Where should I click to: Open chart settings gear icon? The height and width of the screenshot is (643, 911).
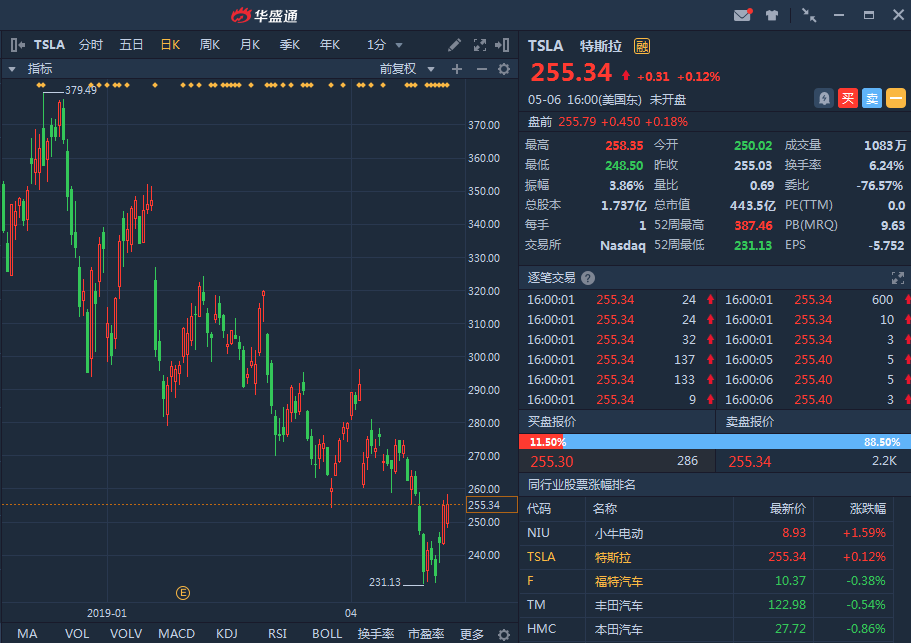[504, 69]
